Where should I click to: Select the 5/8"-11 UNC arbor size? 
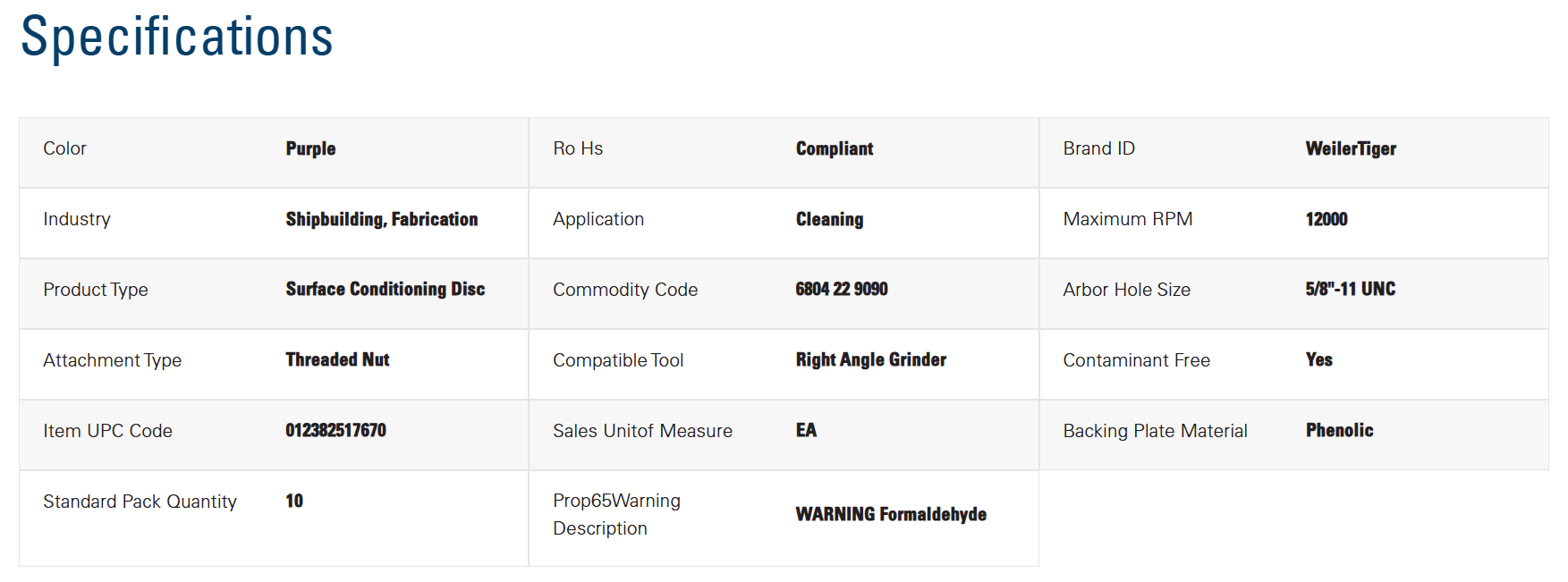(x=1350, y=289)
